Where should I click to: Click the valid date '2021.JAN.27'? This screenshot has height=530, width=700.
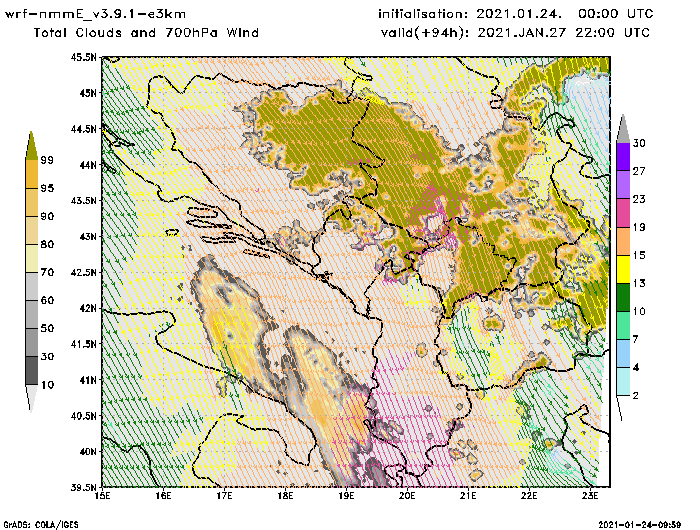click(522, 33)
